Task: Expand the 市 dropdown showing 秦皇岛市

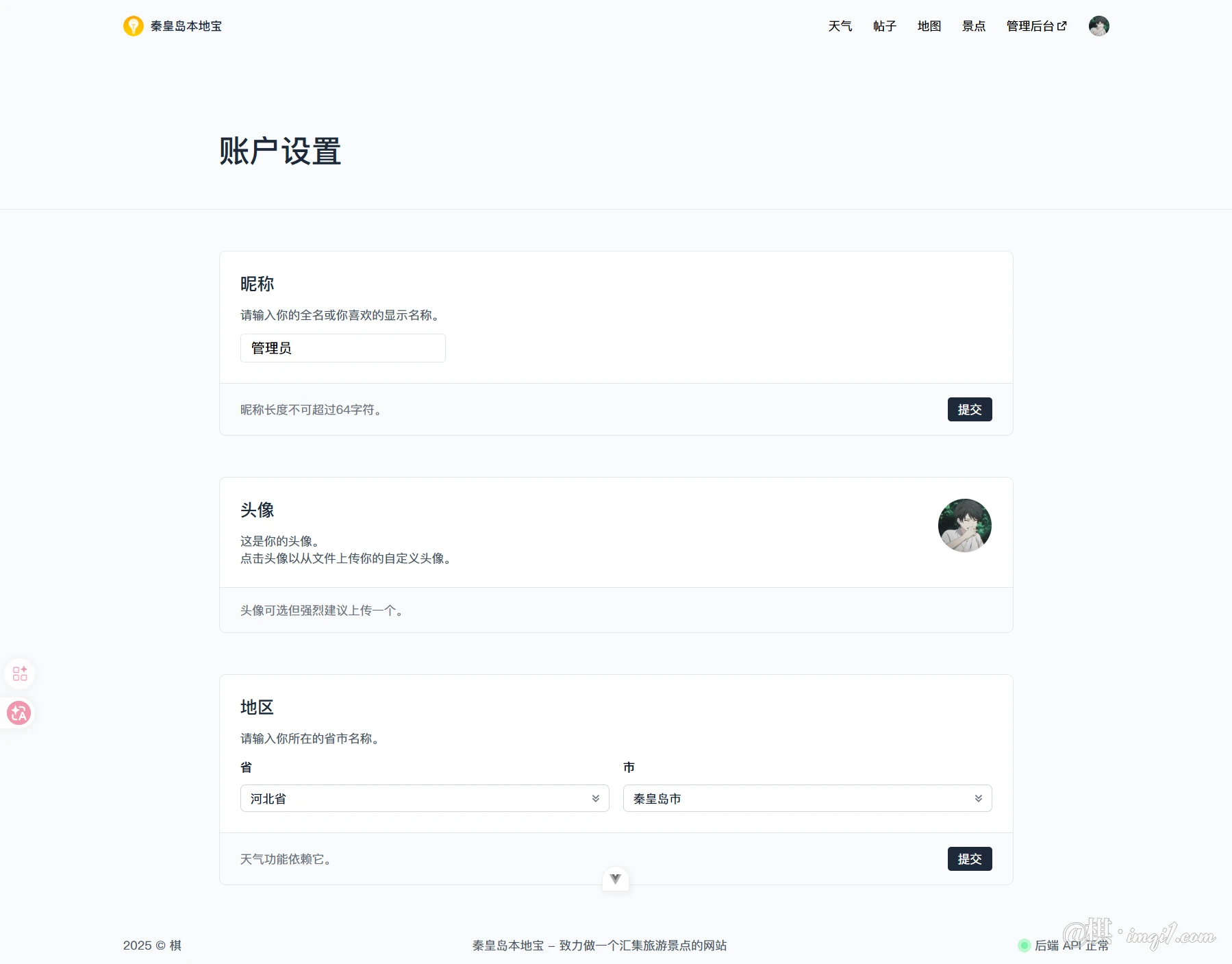Action: pyautogui.click(x=807, y=798)
